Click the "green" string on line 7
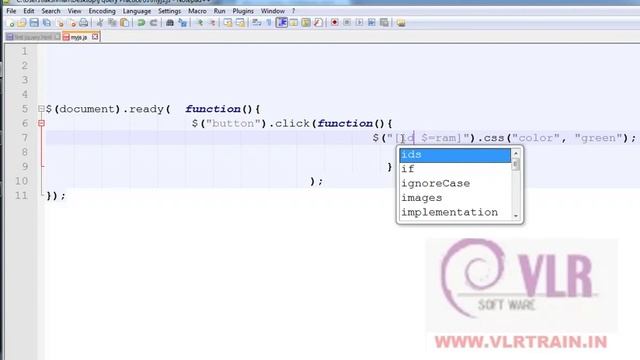This screenshot has width=640, height=360. click(598, 138)
